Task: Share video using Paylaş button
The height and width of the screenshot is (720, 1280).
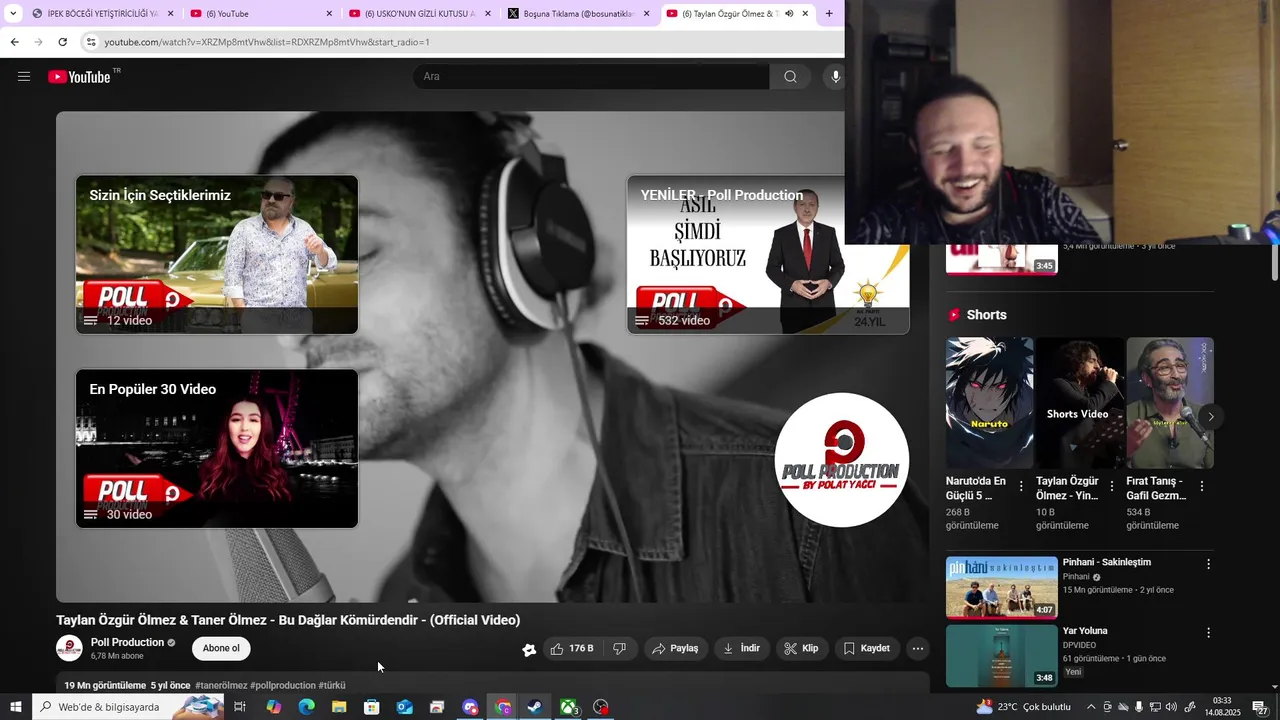Action: 675,648
